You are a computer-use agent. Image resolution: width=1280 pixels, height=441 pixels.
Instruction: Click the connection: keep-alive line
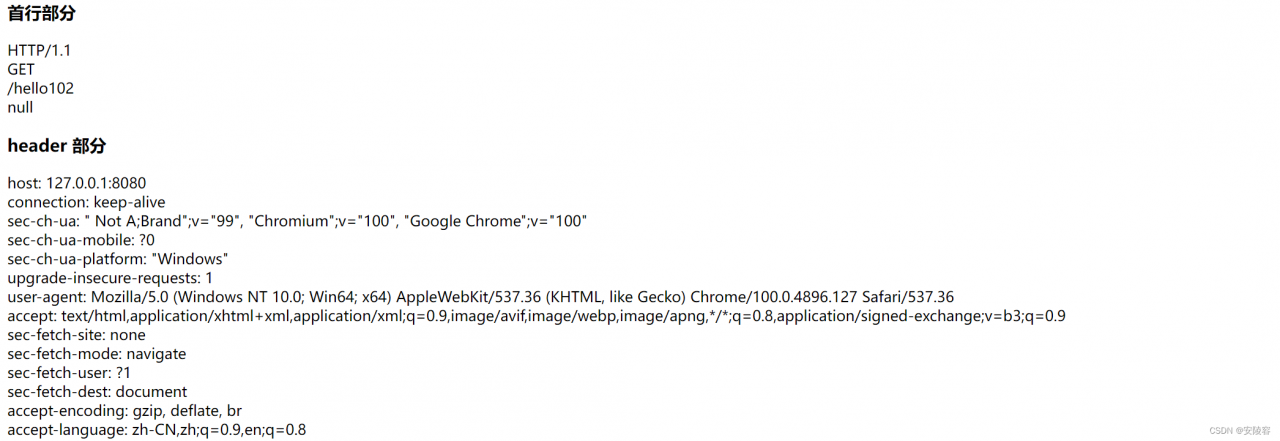pos(87,202)
